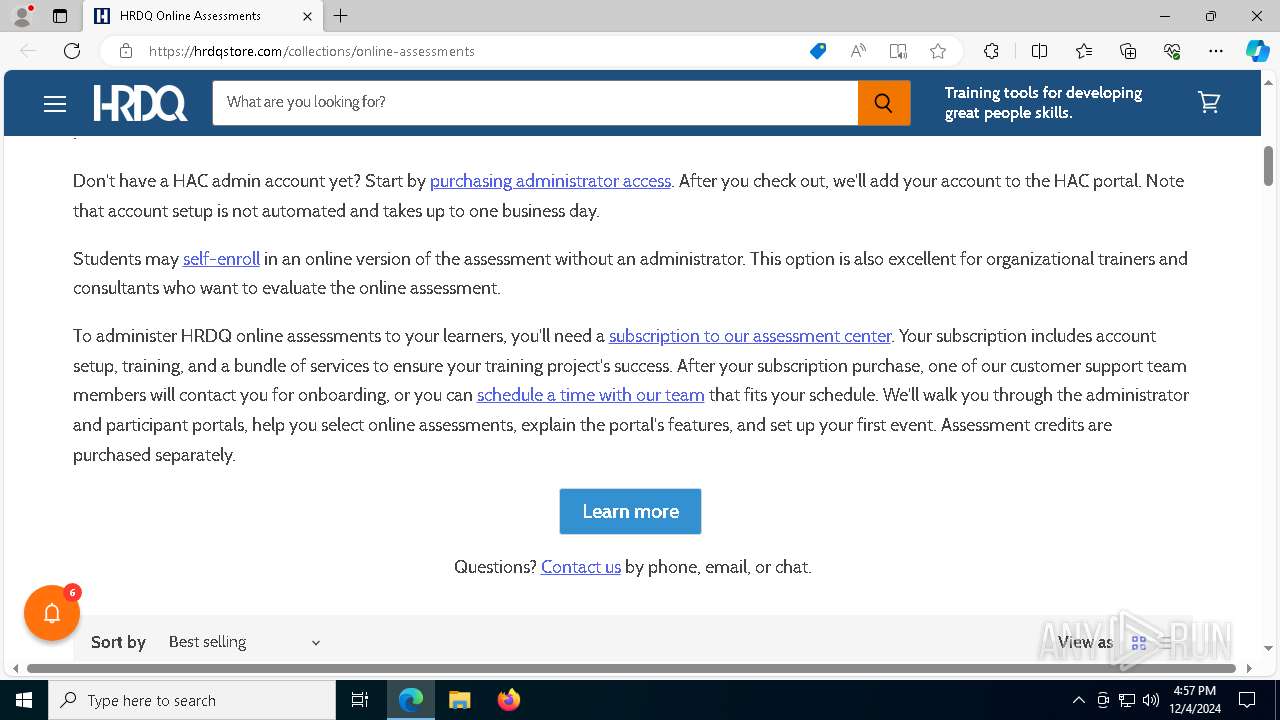Open a new browser tab

[x=340, y=16]
